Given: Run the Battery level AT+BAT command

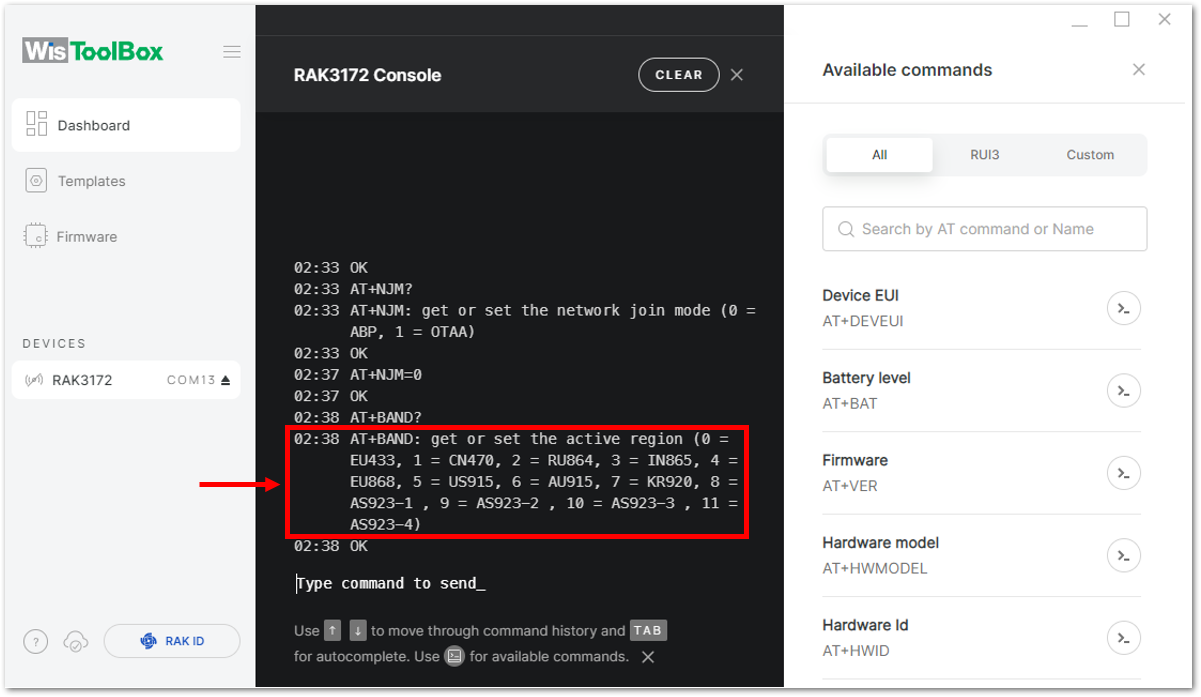Looking at the screenshot, I should coord(1124,391).
